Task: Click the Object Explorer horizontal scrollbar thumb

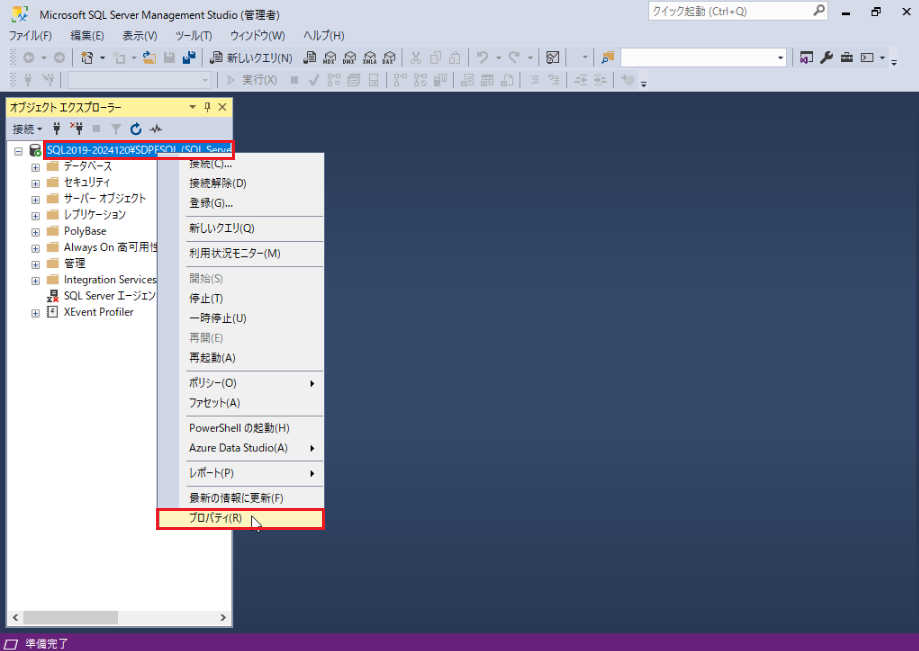Action: tap(70, 618)
